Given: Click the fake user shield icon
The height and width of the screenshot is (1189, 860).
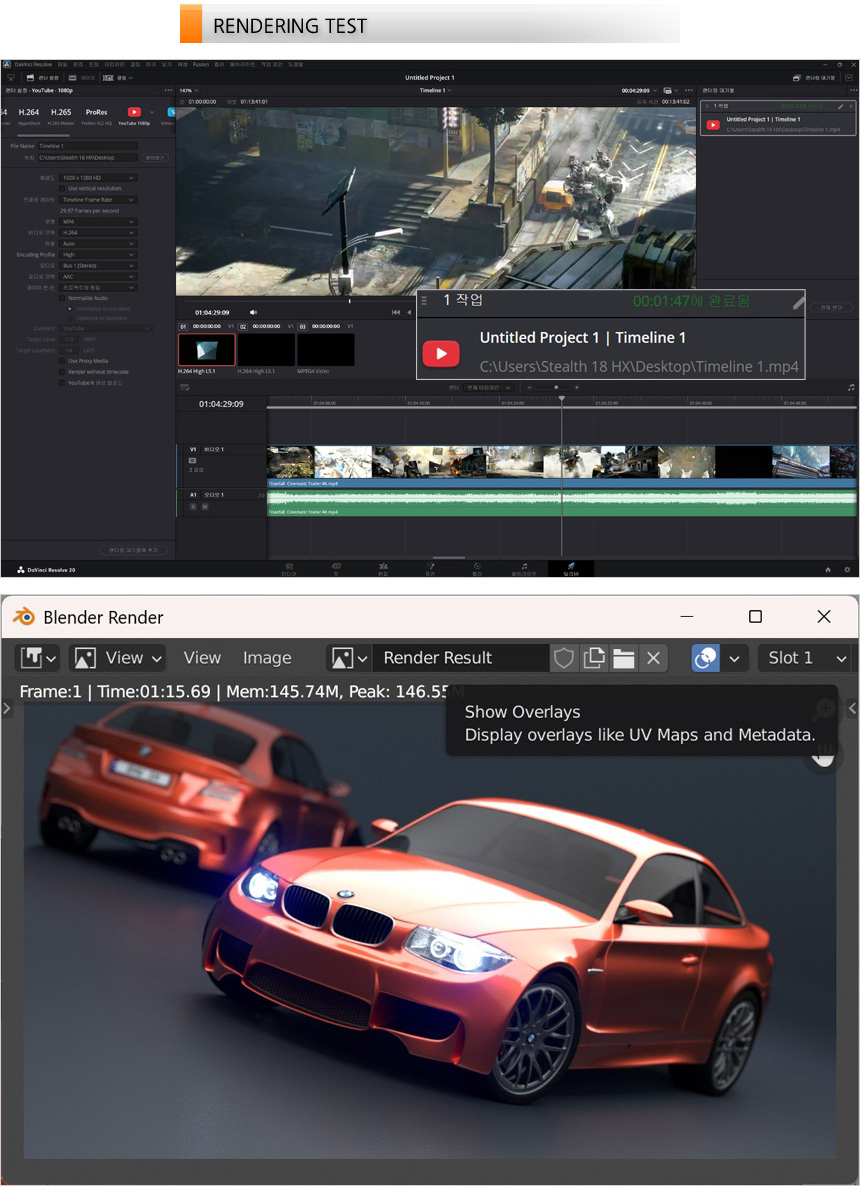Looking at the screenshot, I should click(x=565, y=658).
